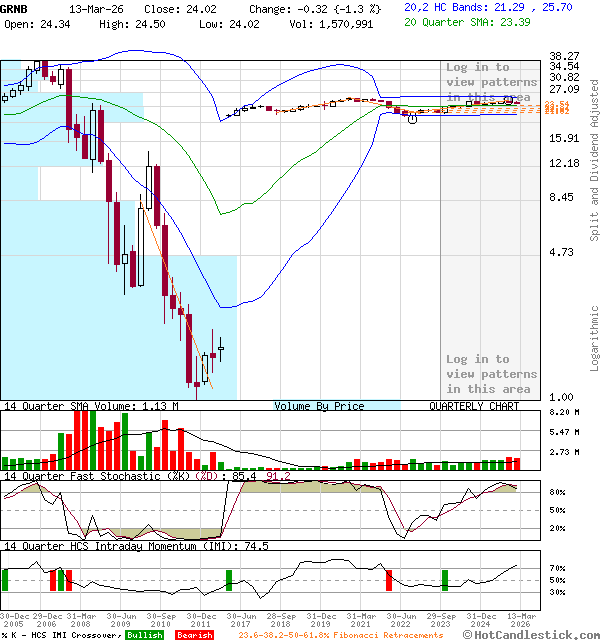The width and height of the screenshot is (600, 640).
Task: Click the upper 'Log in to view patterns' notice
Action: (477, 82)
